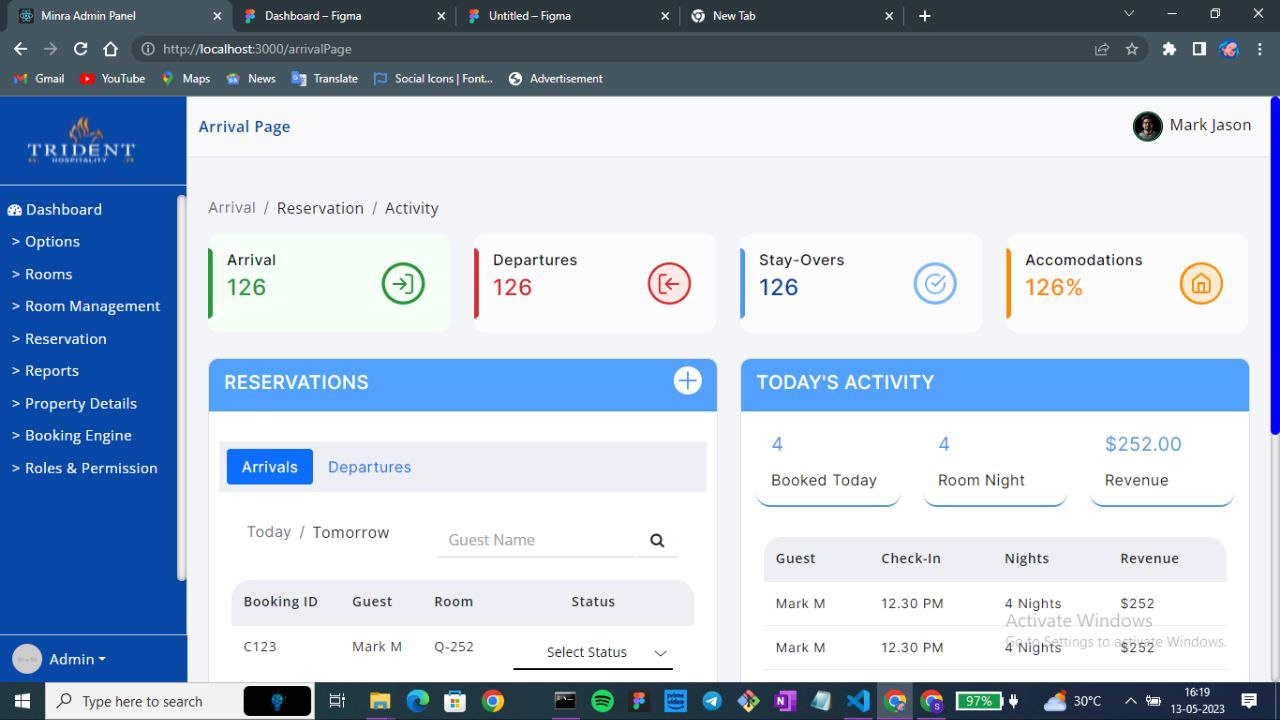The image size is (1280, 720).
Task: Click the Reservation breadcrumb link
Action: click(x=320, y=208)
